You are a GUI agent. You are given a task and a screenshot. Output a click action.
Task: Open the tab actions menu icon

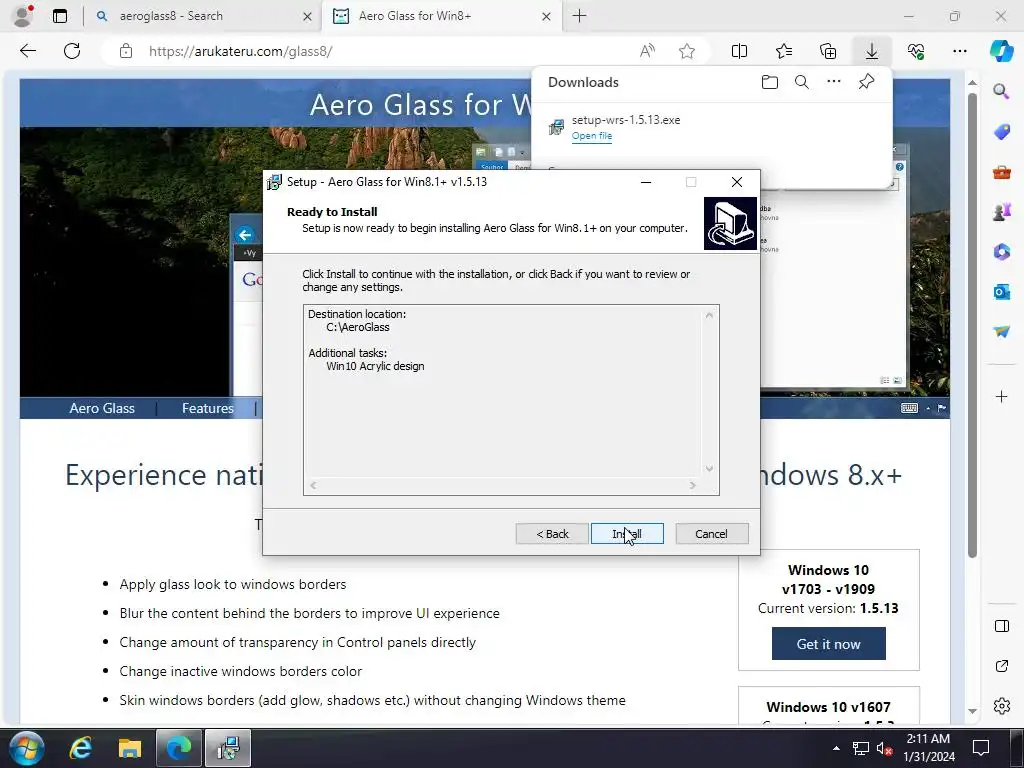click(59, 16)
